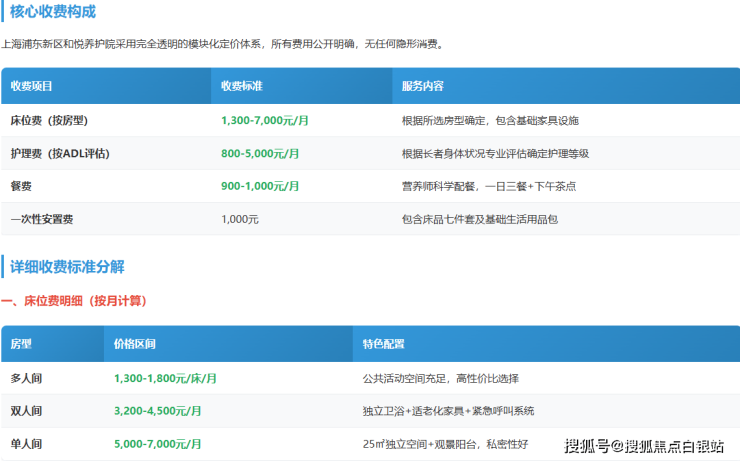Select the 一、床位费明细（按月计算）subheading
Screen dimensions: 740x462
click(x=80, y=300)
